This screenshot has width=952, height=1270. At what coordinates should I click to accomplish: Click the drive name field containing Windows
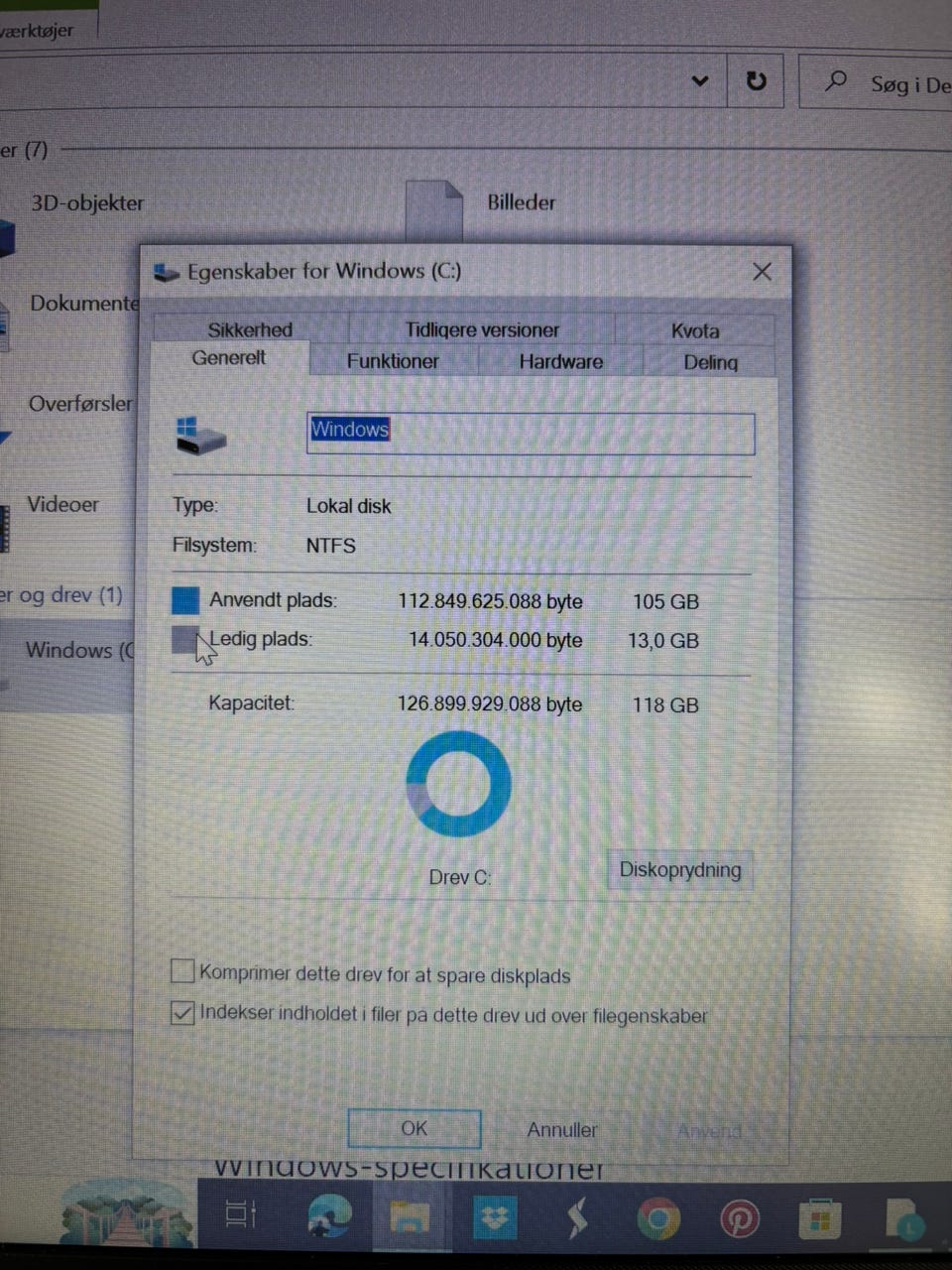[x=531, y=434]
